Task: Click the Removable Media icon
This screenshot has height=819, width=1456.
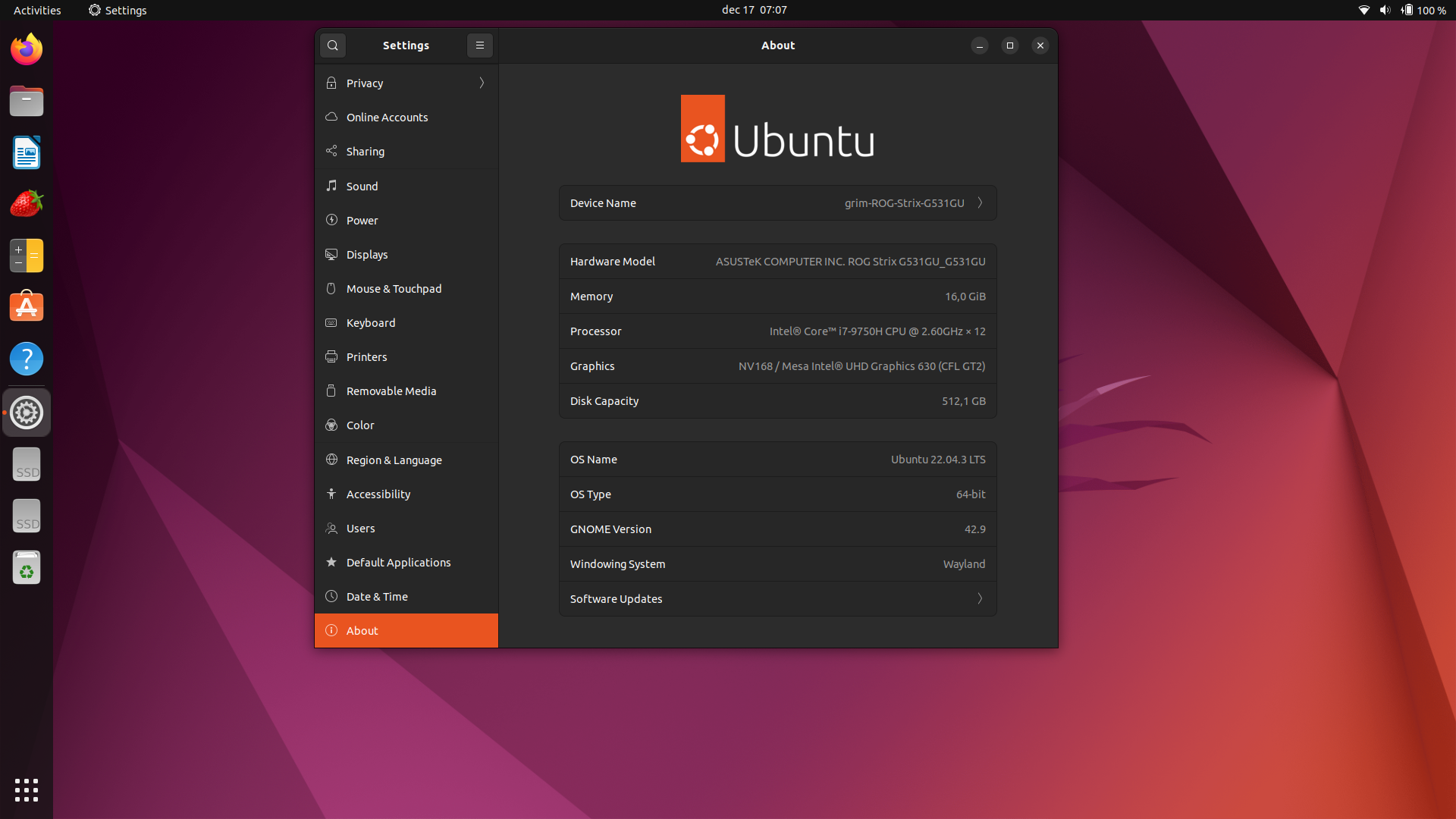Action: pos(331,391)
